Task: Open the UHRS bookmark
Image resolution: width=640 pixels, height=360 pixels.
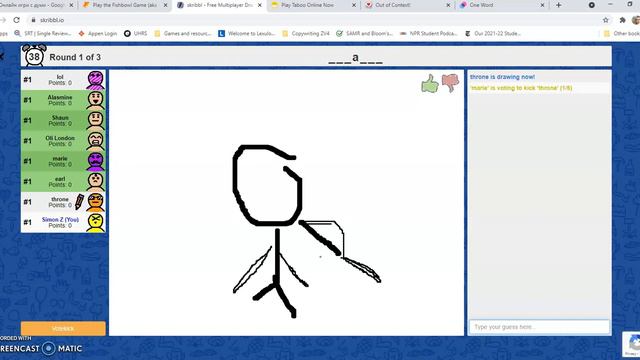Action: click(x=136, y=33)
